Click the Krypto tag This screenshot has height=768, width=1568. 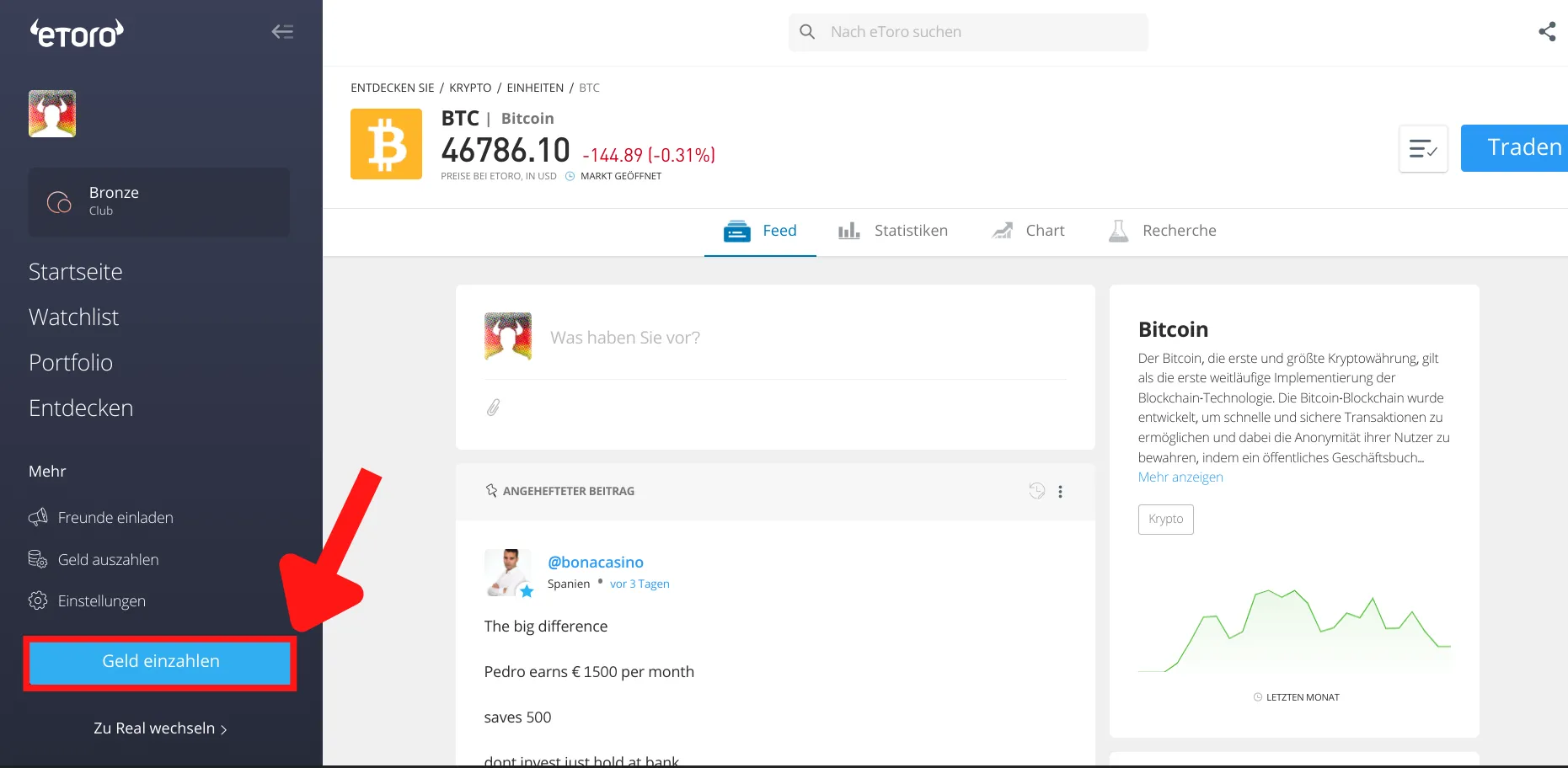point(1166,519)
